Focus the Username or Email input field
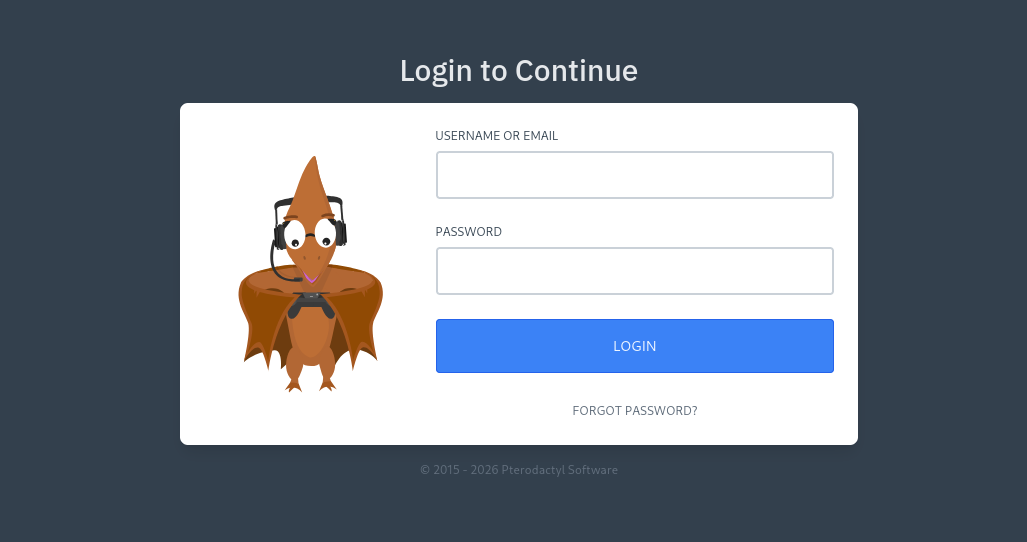Viewport: 1027px width, 542px height. (x=635, y=175)
